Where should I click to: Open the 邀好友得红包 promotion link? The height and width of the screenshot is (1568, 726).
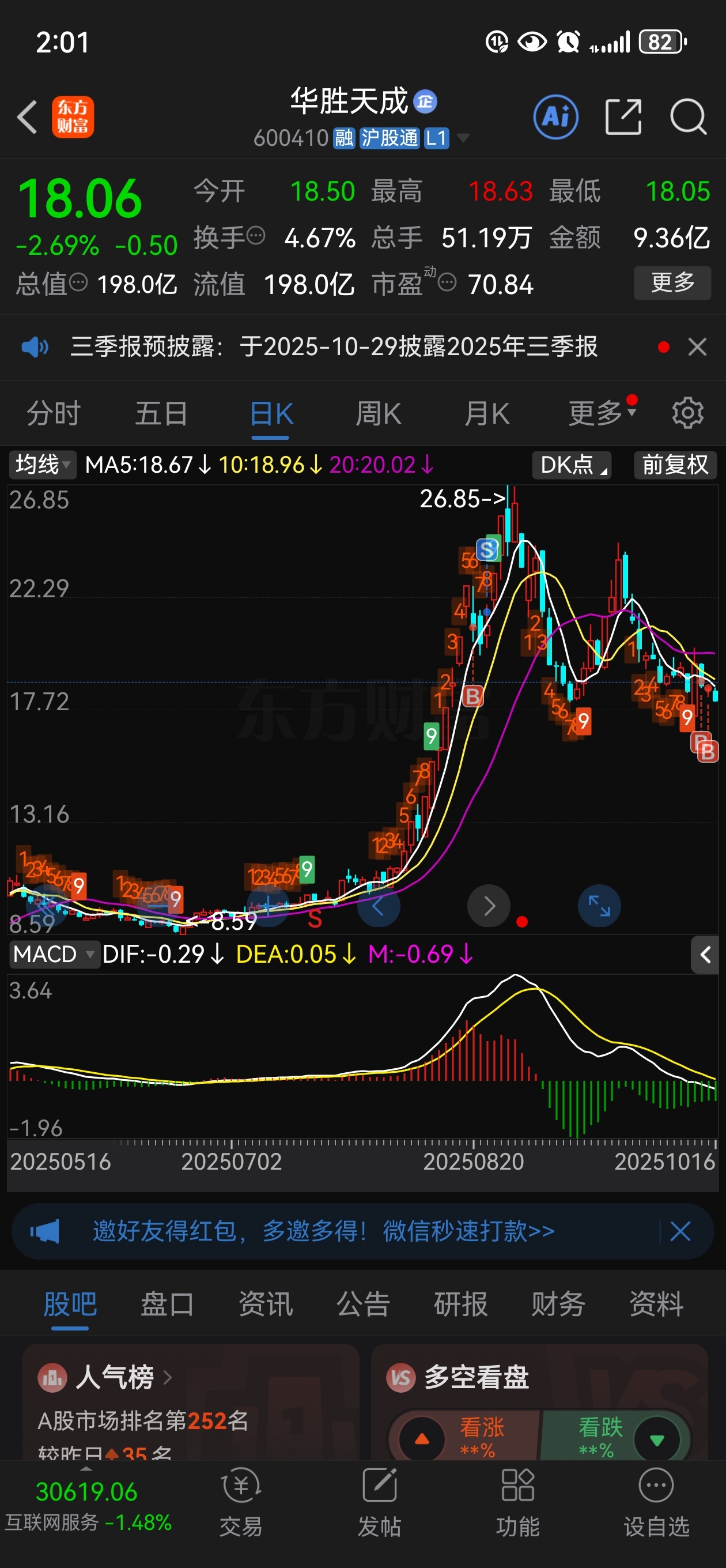[324, 1231]
